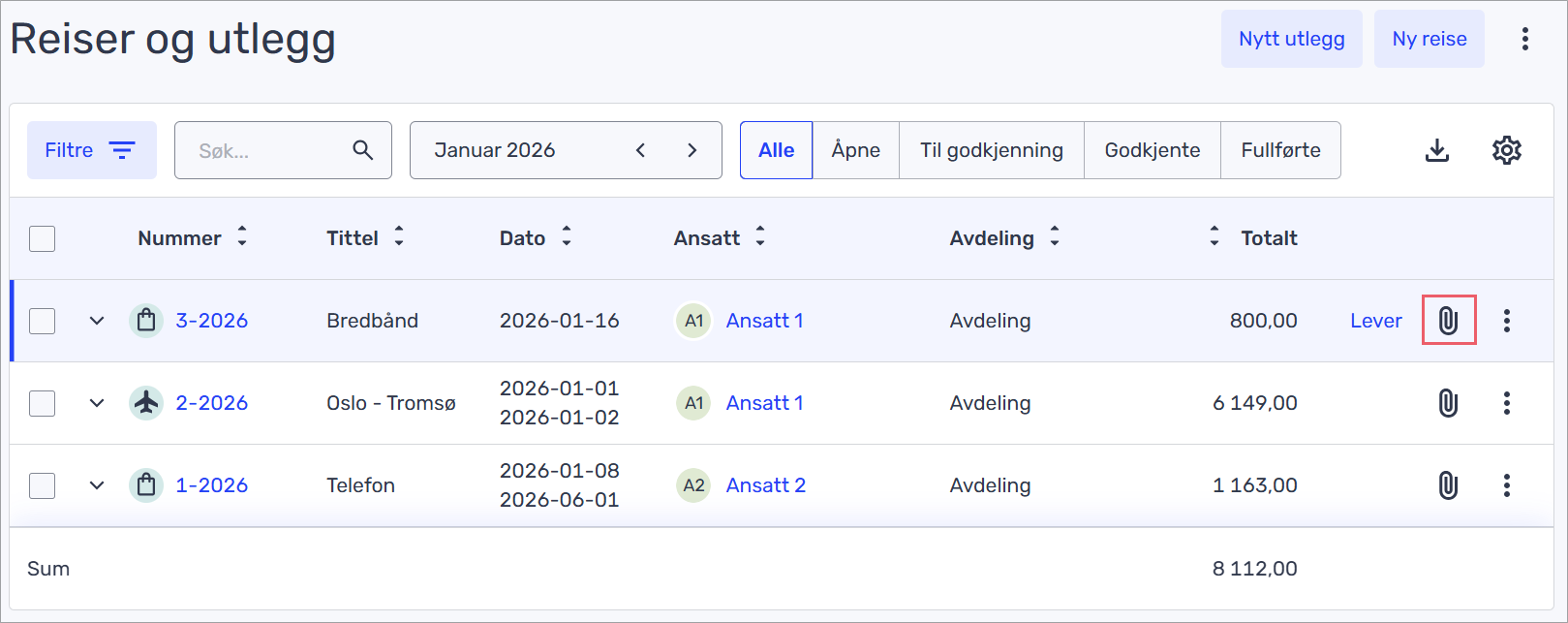This screenshot has width=1568, height=623.
Task: Tick the checkbox for expense 3-2026
Action: (43, 321)
